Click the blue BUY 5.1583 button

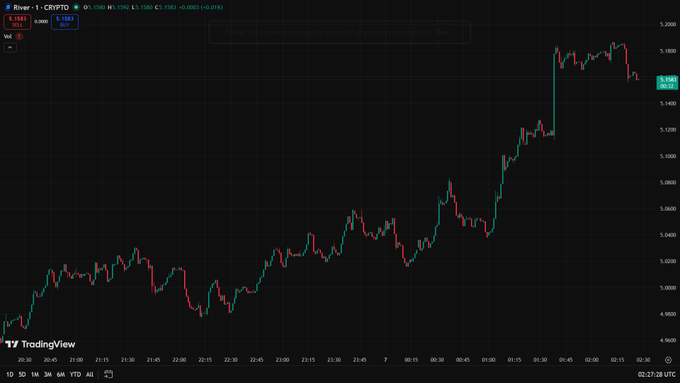[x=65, y=22]
